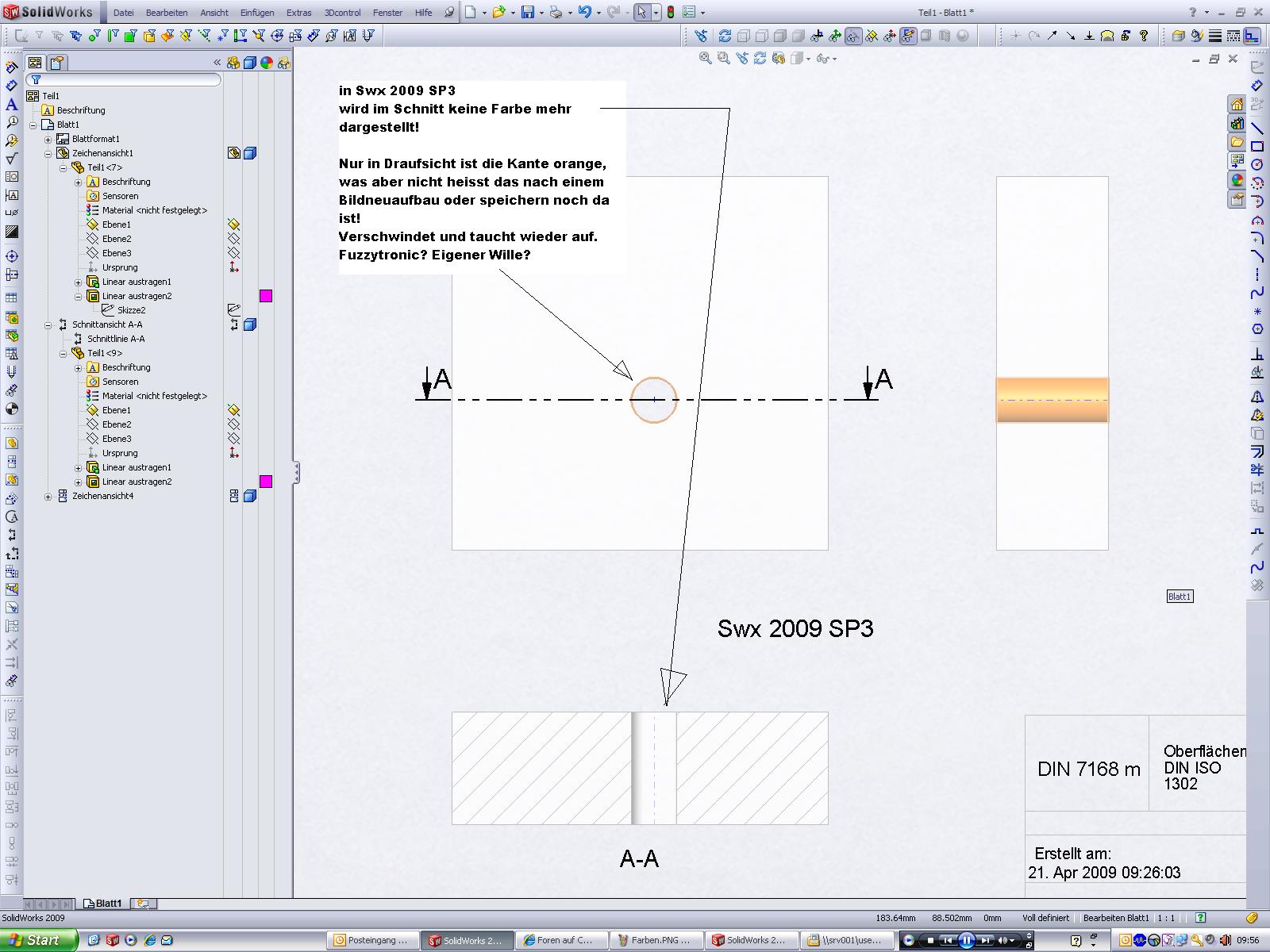This screenshot has height=952, width=1270.
Task: Click the Print icon in the toolbar
Action: (x=556, y=12)
